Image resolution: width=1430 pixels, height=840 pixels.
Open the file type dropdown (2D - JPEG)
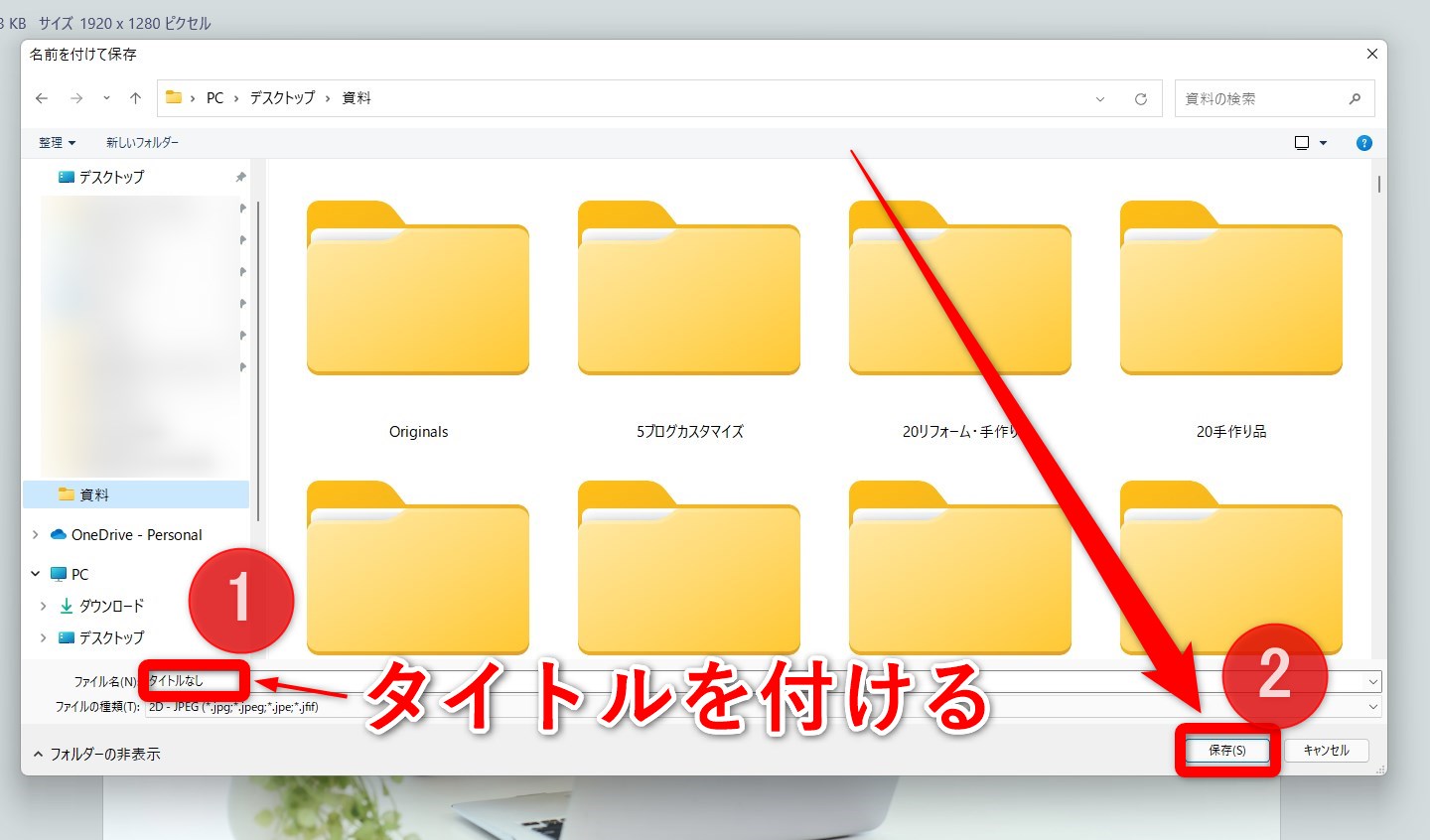[1373, 707]
